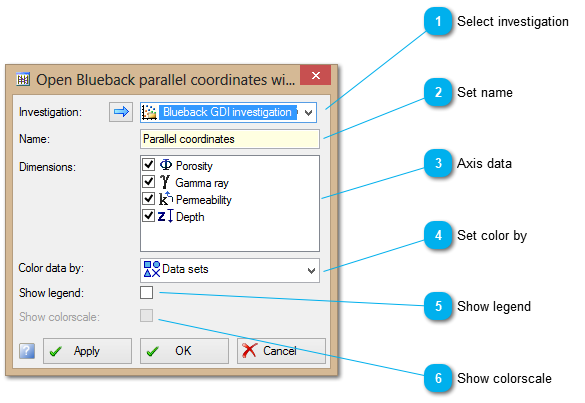Open the Investigation dropdown arrow

click(x=308, y=113)
